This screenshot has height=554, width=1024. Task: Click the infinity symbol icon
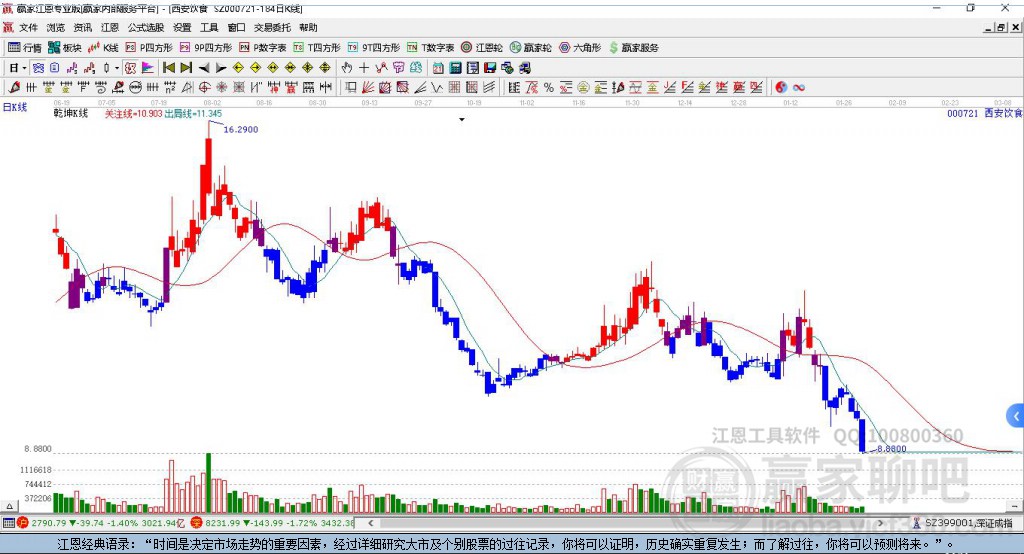tap(798, 88)
